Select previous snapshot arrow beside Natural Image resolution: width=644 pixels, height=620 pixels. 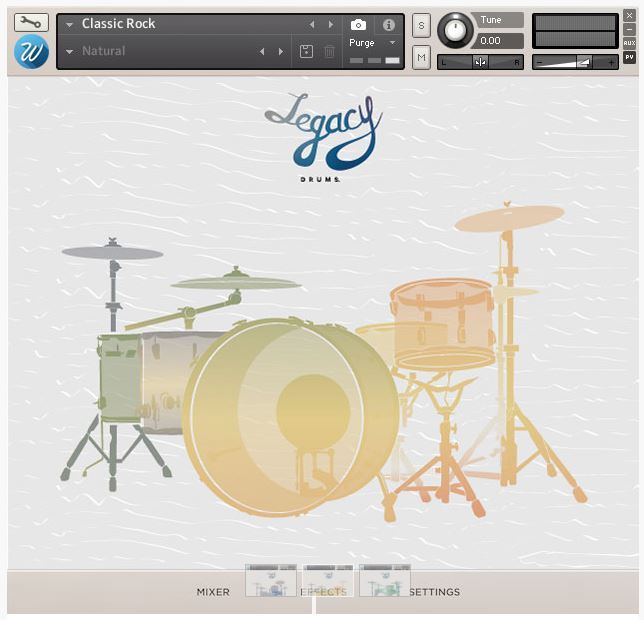[x=262, y=51]
